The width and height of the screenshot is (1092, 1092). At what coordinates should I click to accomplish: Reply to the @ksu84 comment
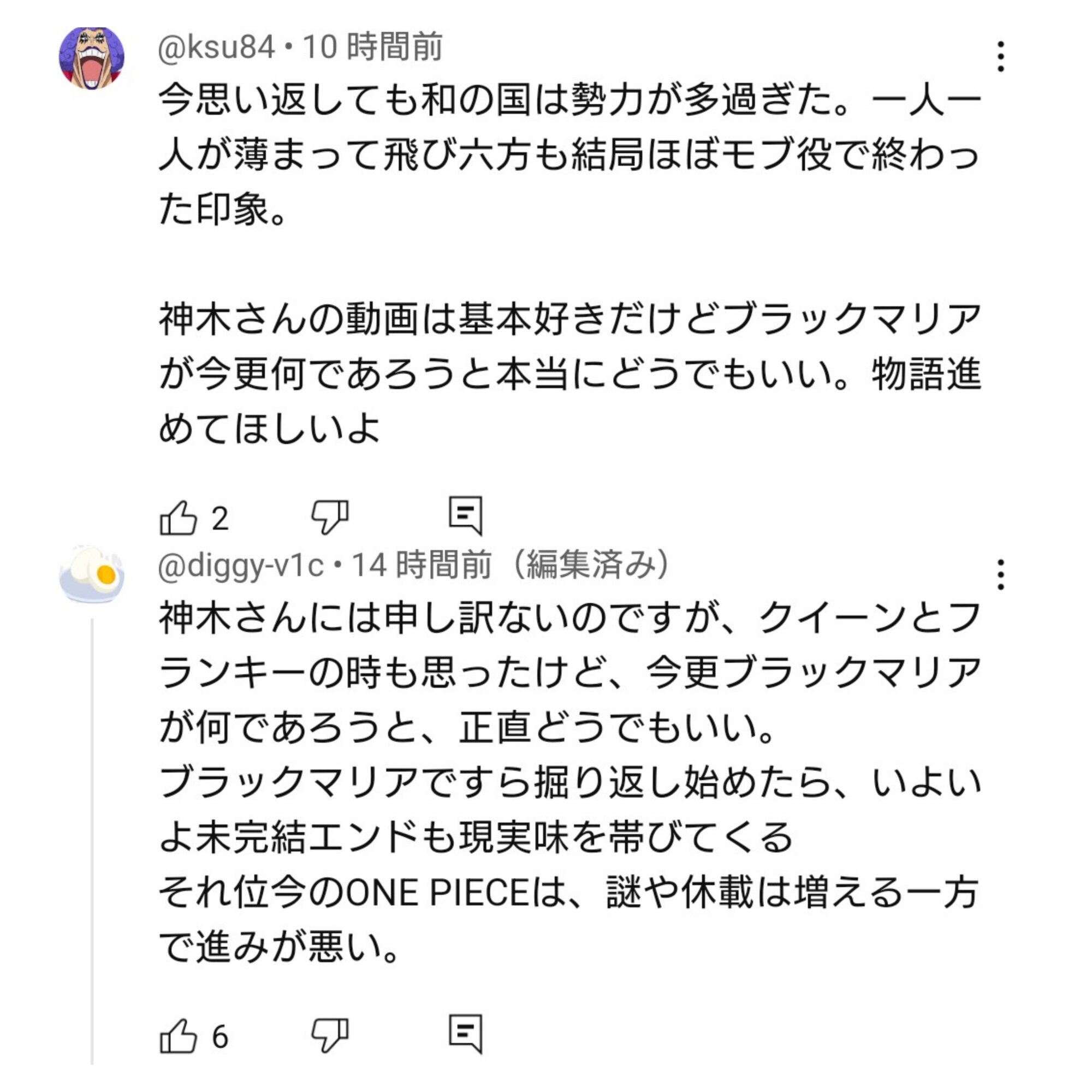[x=465, y=515]
